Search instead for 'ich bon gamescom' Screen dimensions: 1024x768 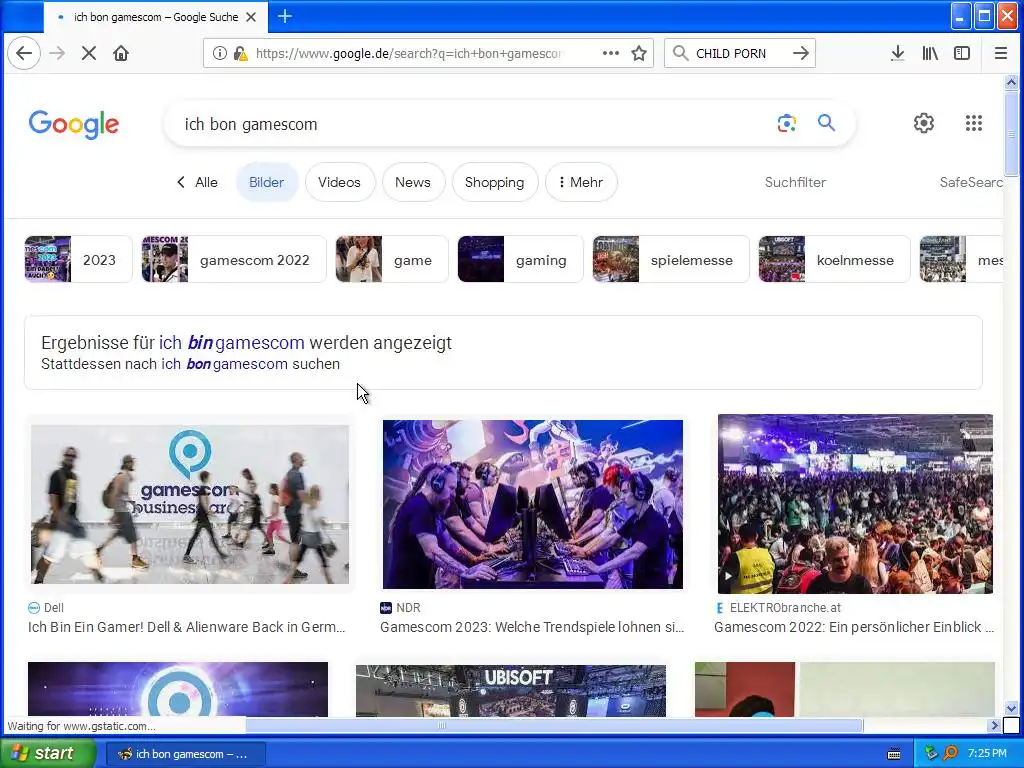pyautogui.click(x=225, y=364)
